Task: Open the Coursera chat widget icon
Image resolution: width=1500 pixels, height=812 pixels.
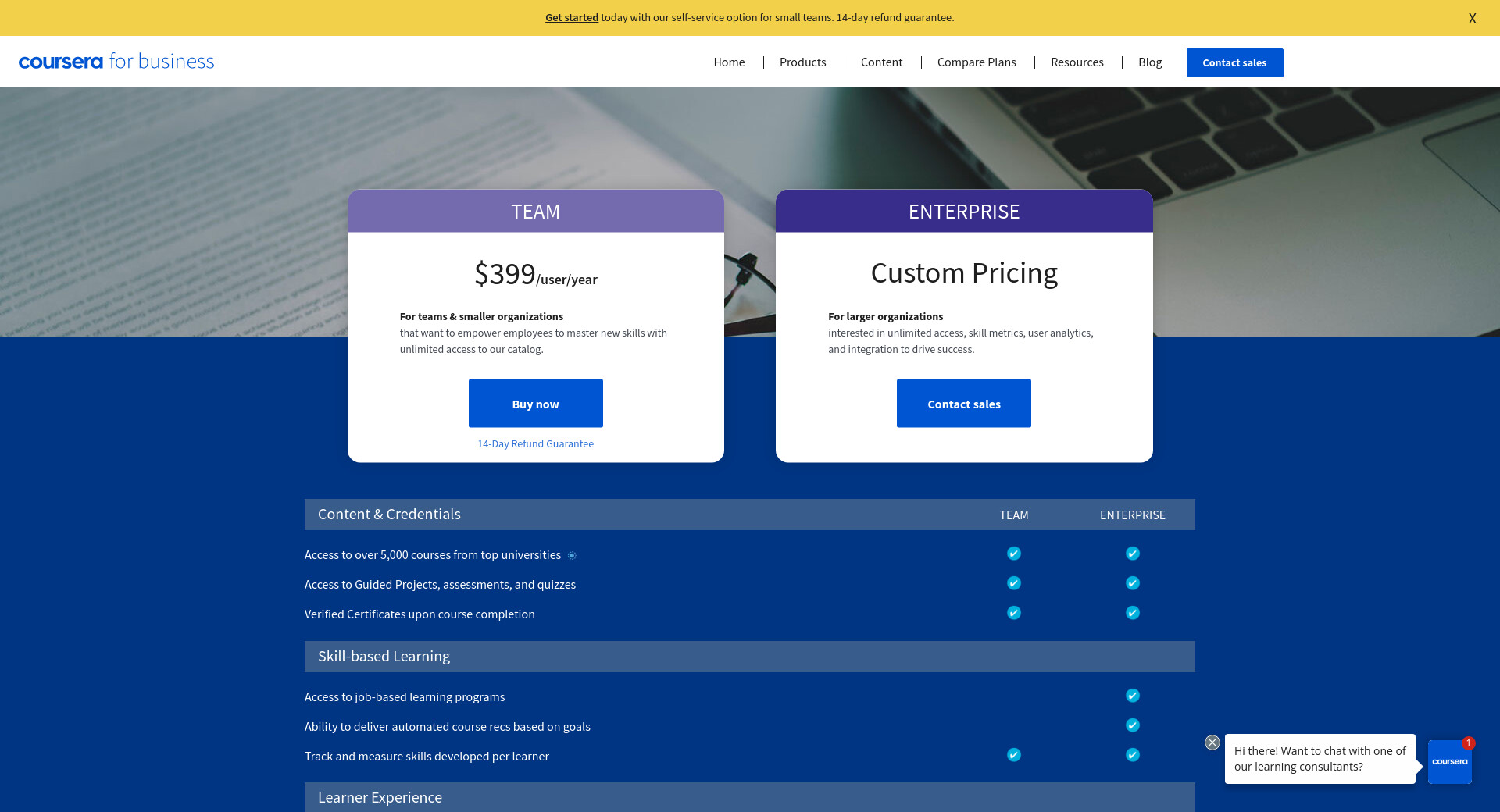Action: click(x=1449, y=761)
